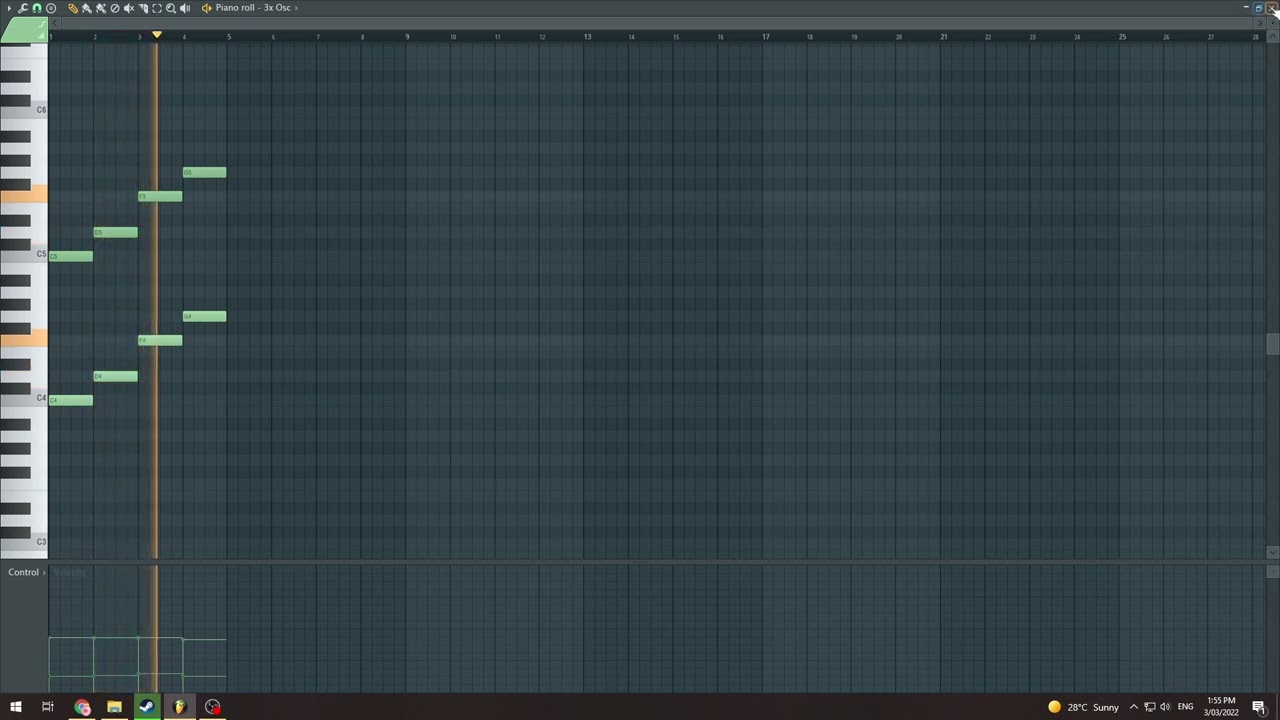Select the Select marquee tool
1280x720 pixels.
click(x=157, y=8)
